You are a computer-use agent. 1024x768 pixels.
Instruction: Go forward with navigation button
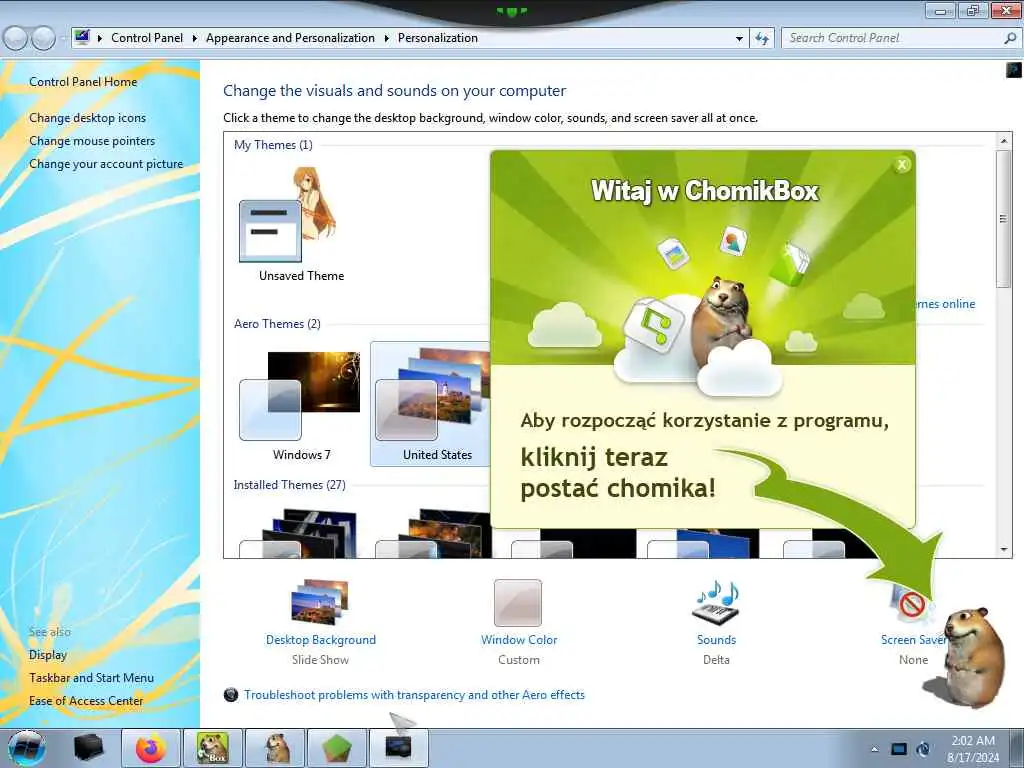(x=44, y=39)
